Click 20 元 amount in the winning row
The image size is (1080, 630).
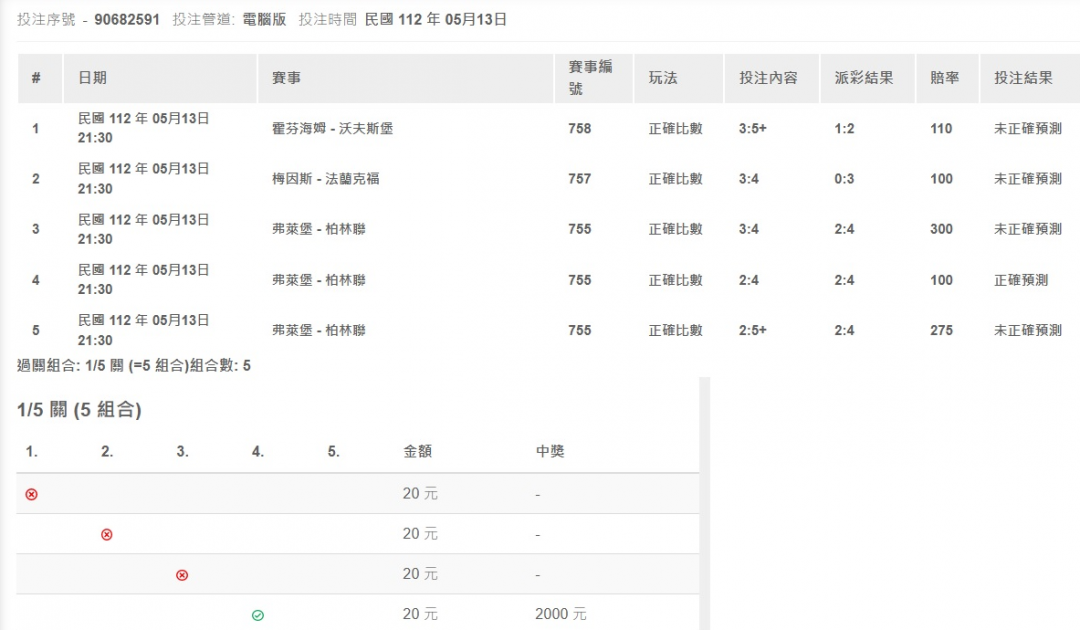420,614
